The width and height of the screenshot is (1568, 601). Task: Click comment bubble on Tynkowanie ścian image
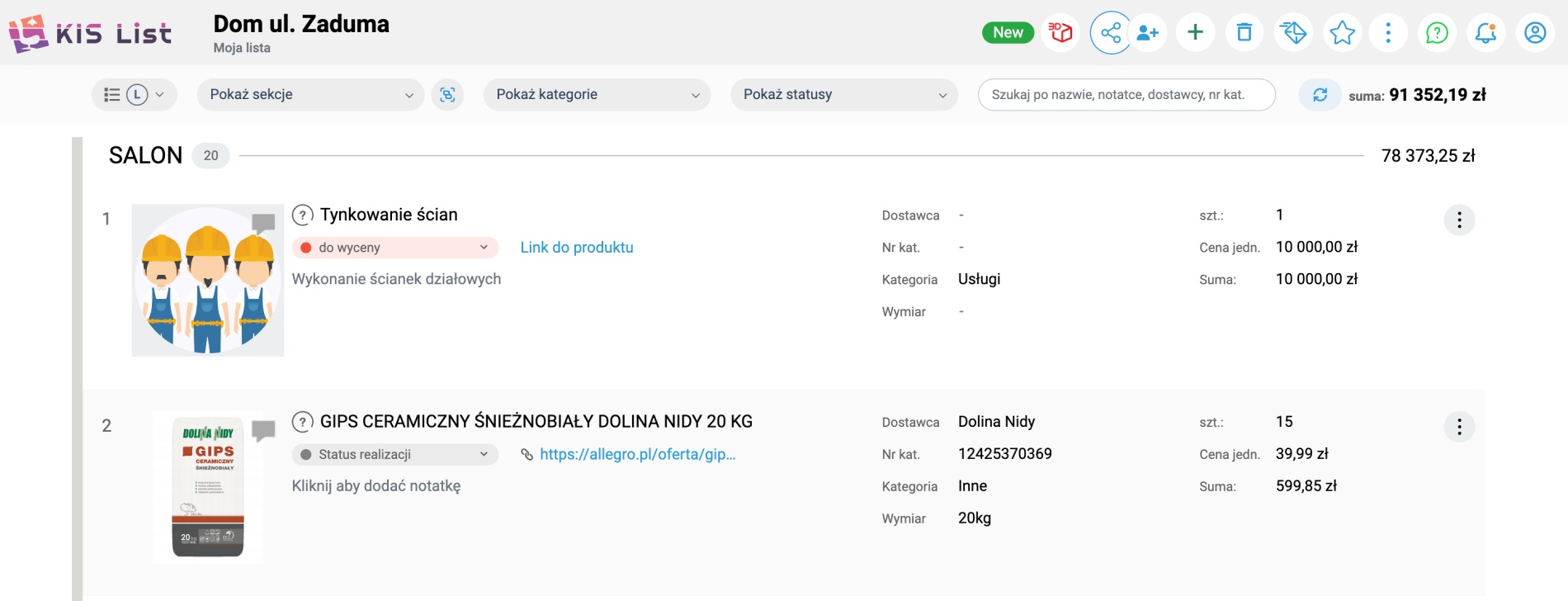click(x=263, y=223)
